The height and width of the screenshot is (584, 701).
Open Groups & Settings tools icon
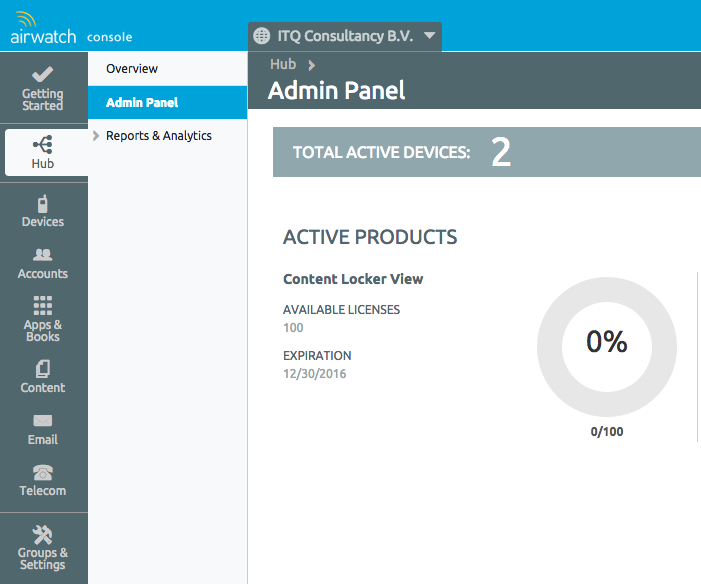(43, 534)
